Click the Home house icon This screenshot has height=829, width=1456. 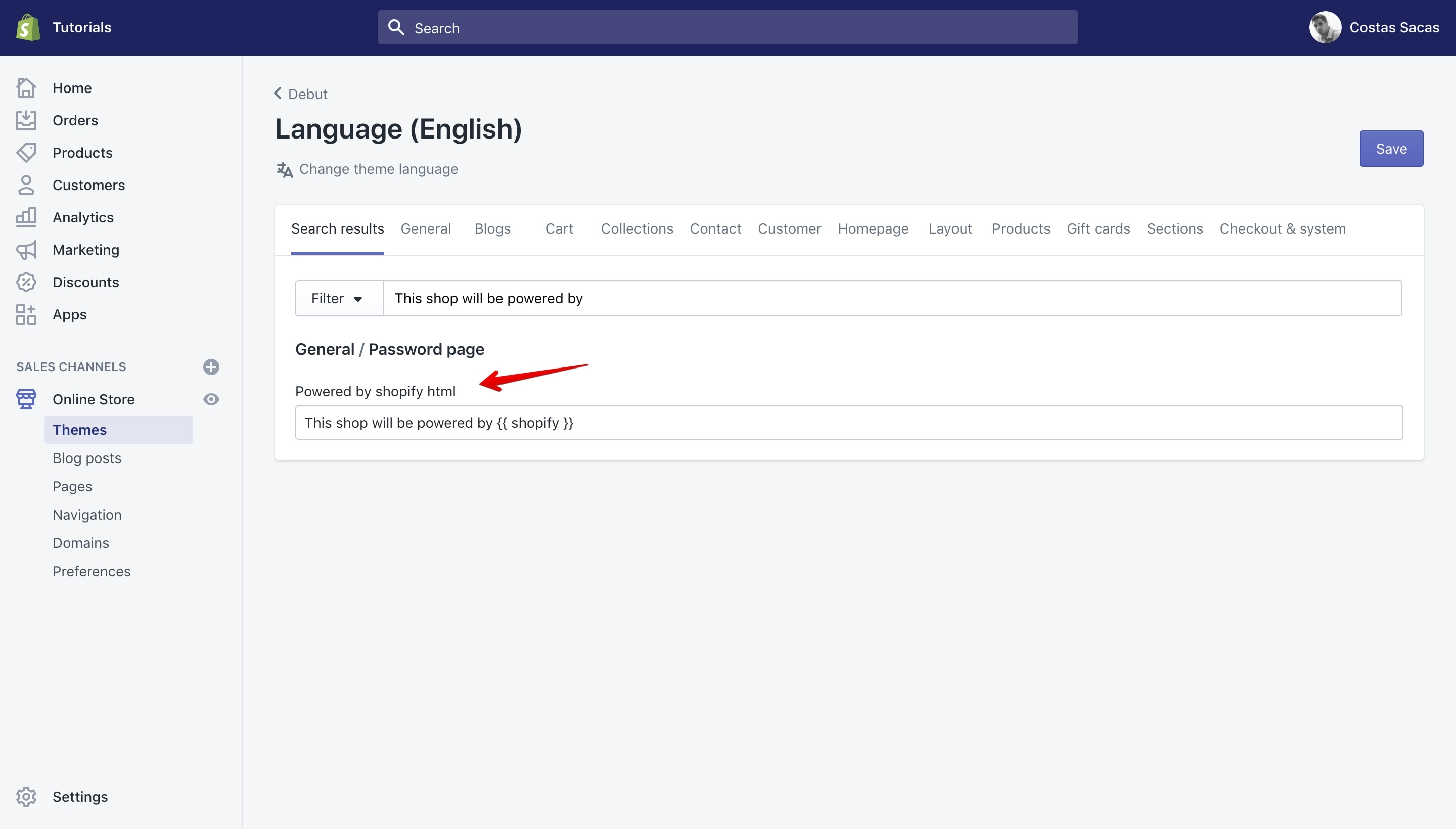pyautogui.click(x=26, y=87)
